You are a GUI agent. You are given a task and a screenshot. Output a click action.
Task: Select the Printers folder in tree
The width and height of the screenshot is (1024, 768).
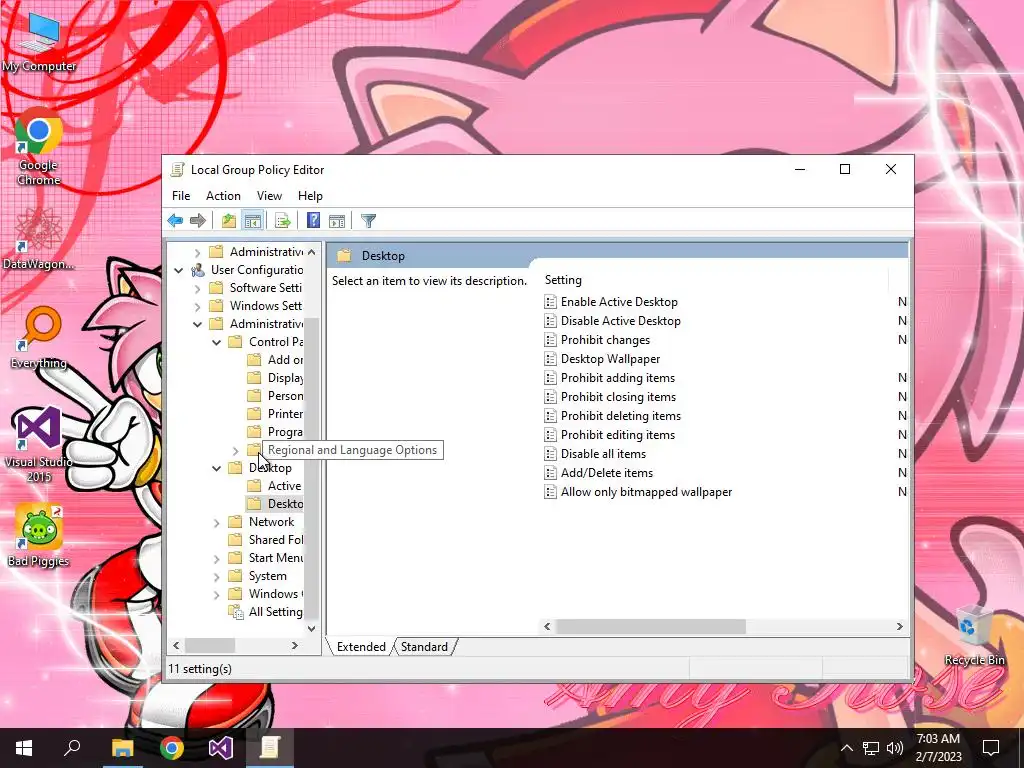[x=275, y=413]
